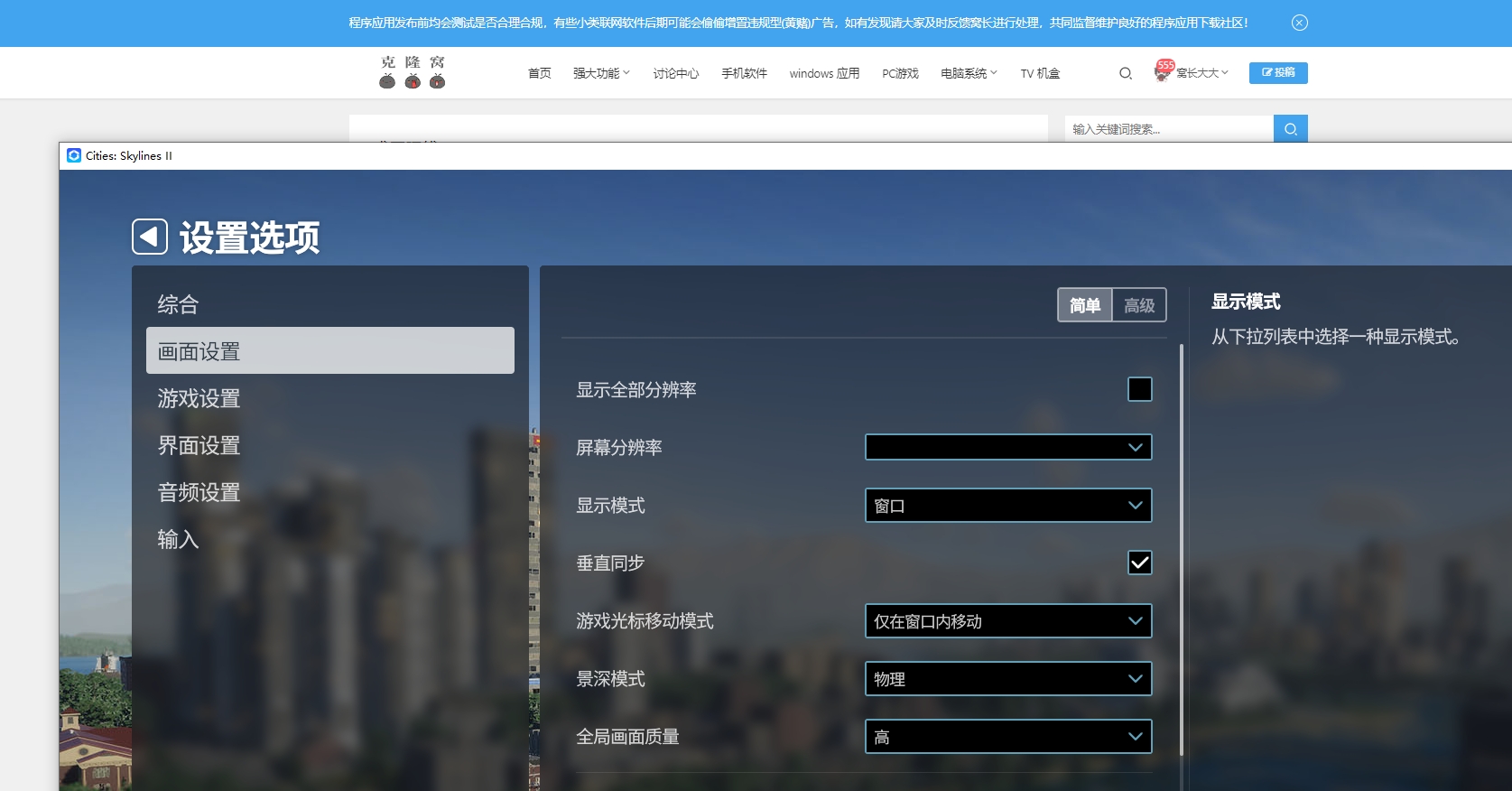The width and height of the screenshot is (1512, 791).
Task: Open the 手机软件 website link
Action: point(745,73)
